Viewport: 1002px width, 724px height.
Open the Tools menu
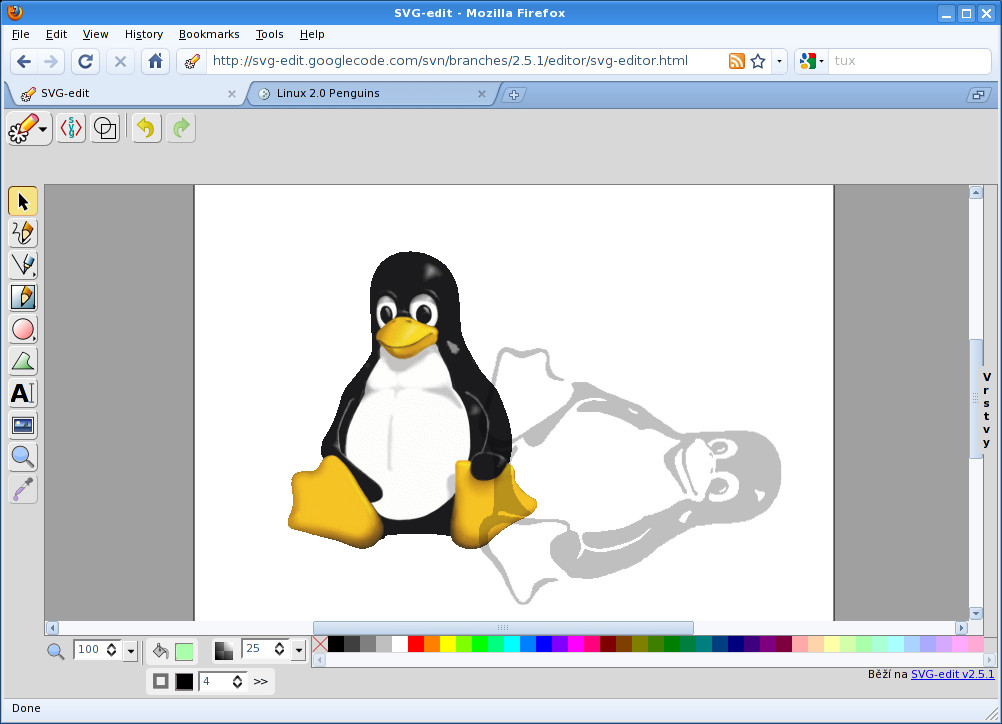(269, 35)
